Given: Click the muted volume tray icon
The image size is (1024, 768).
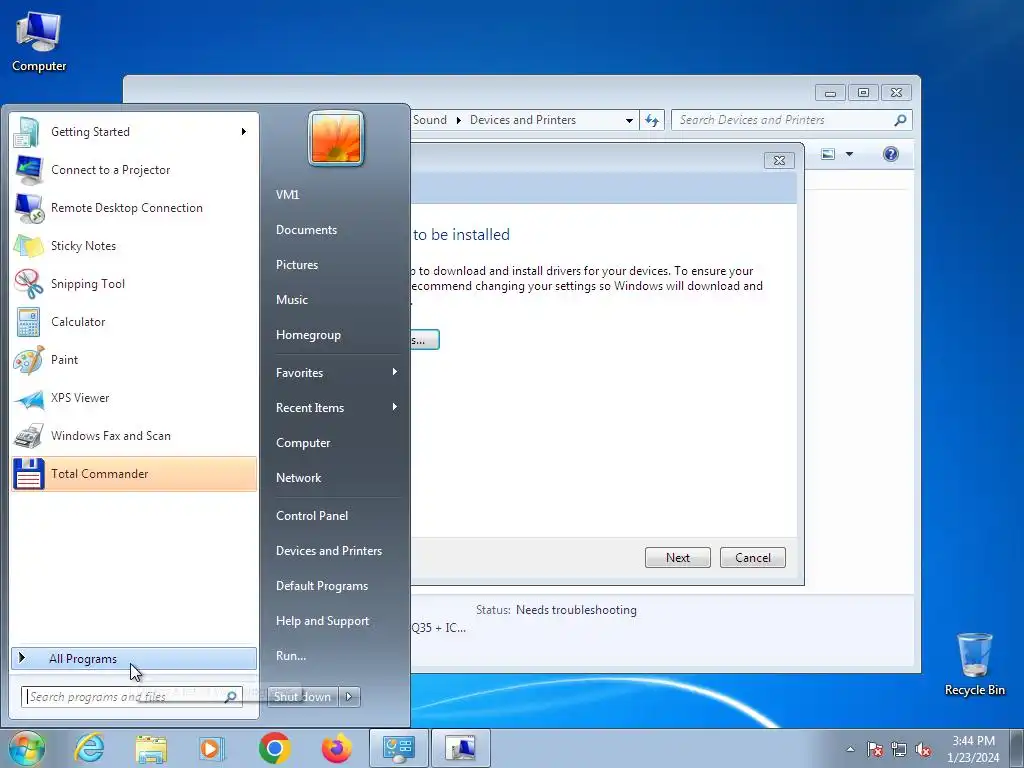Looking at the screenshot, I should click(x=923, y=749).
